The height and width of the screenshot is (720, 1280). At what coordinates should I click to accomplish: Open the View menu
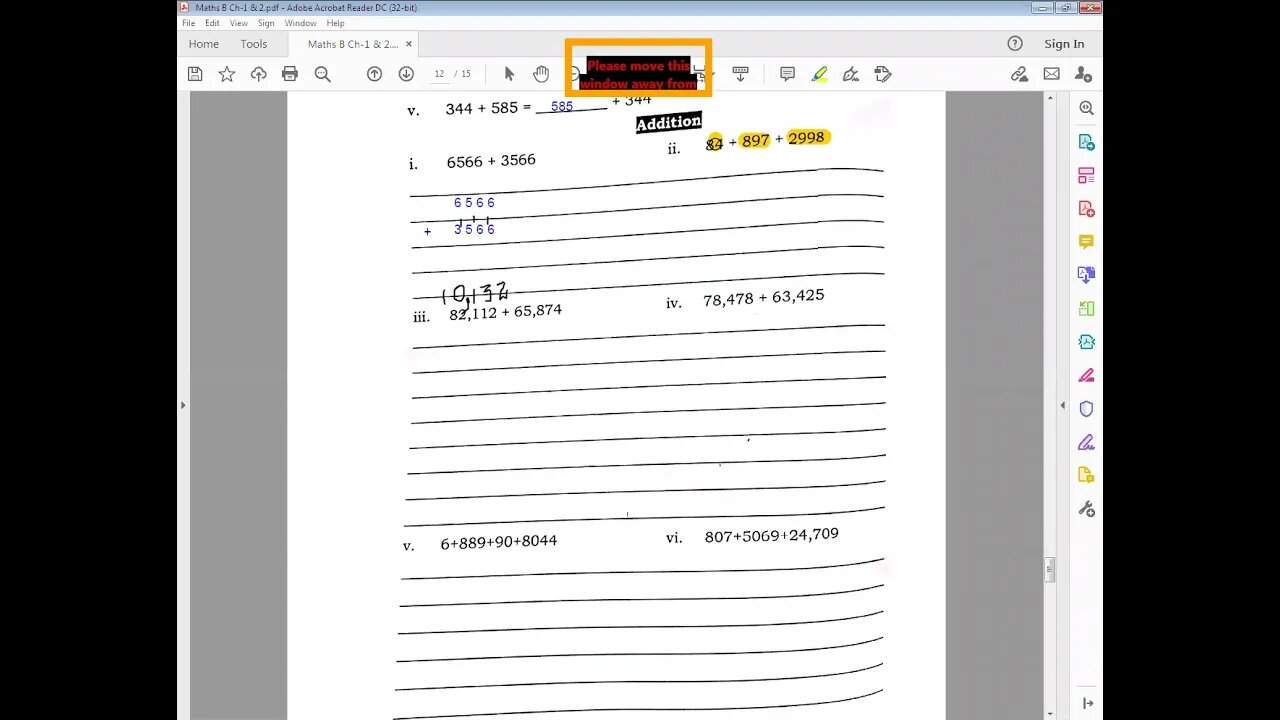pyautogui.click(x=239, y=23)
